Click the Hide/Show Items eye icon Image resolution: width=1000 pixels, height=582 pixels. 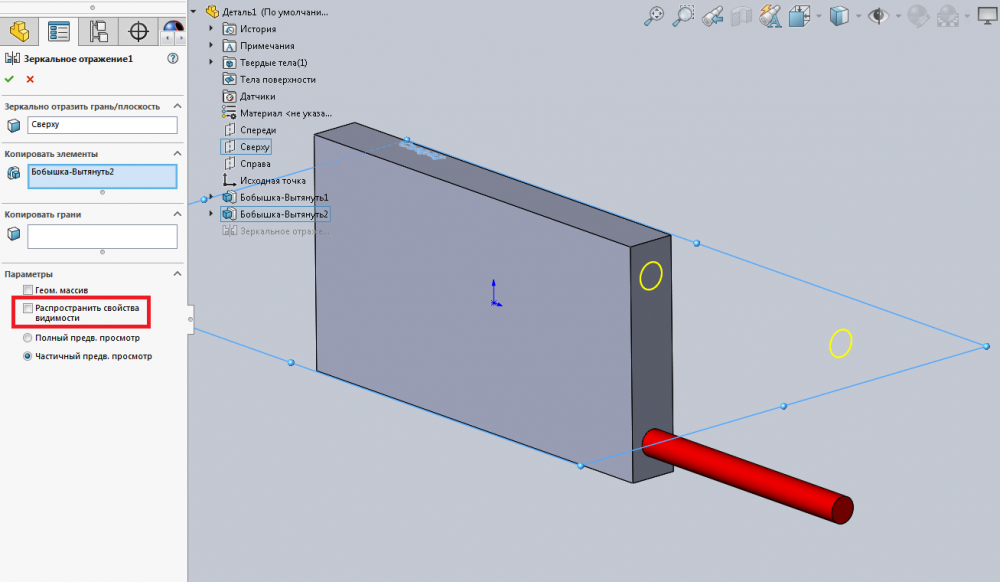click(879, 16)
